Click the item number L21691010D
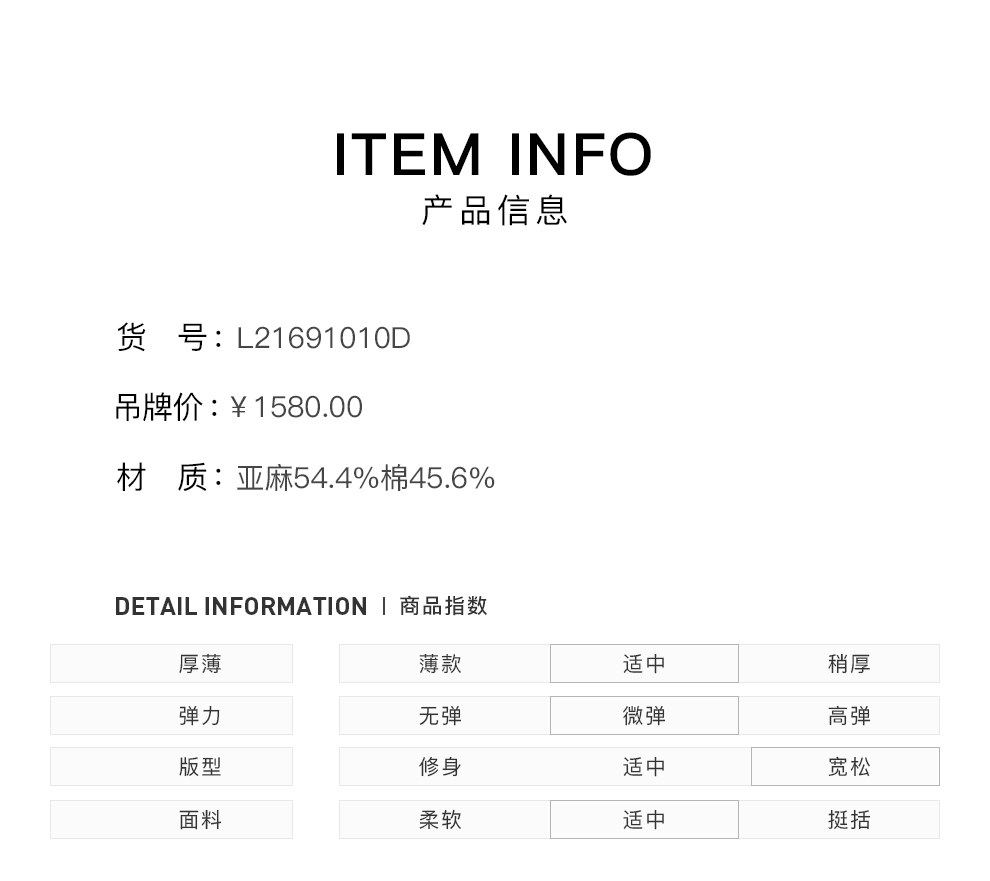The image size is (990, 881). click(323, 338)
